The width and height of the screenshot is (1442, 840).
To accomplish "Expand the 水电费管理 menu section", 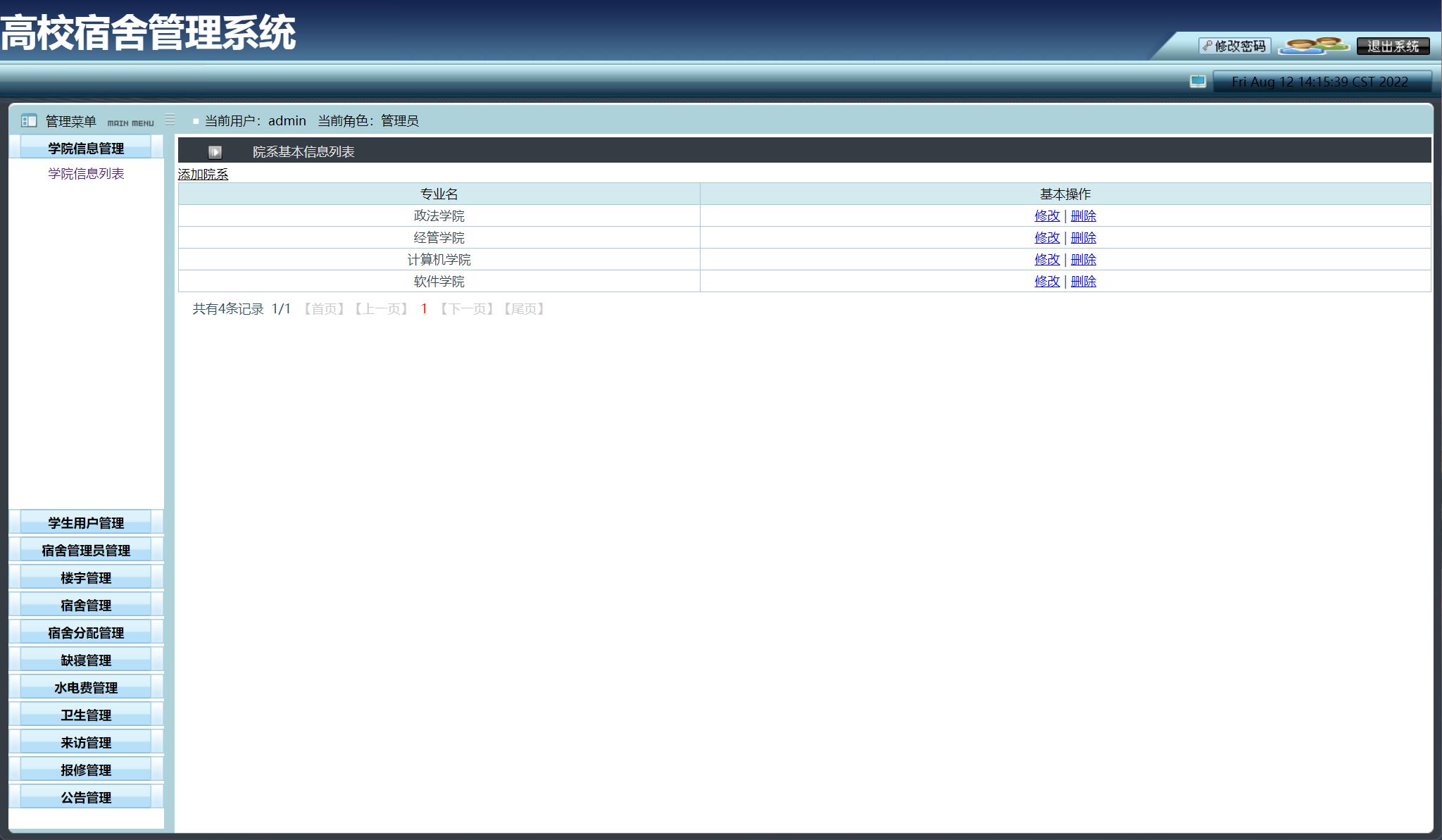I will pos(86,688).
